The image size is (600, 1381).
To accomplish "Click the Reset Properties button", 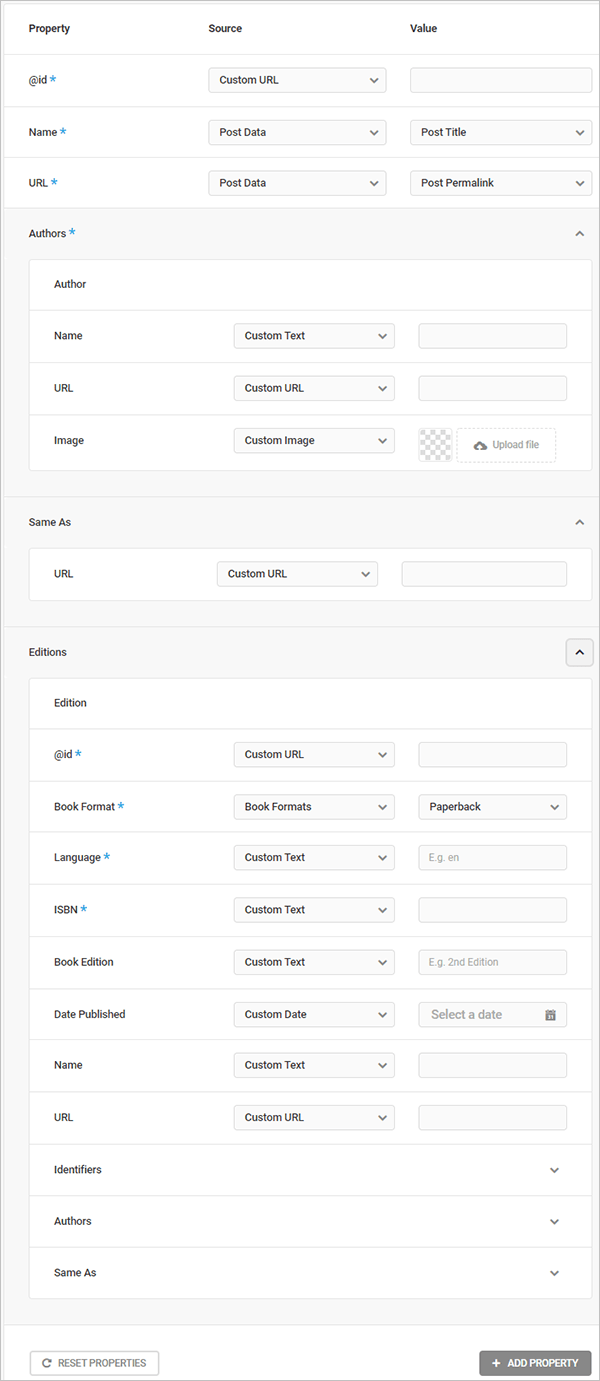I will click(x=94, y=1363).
